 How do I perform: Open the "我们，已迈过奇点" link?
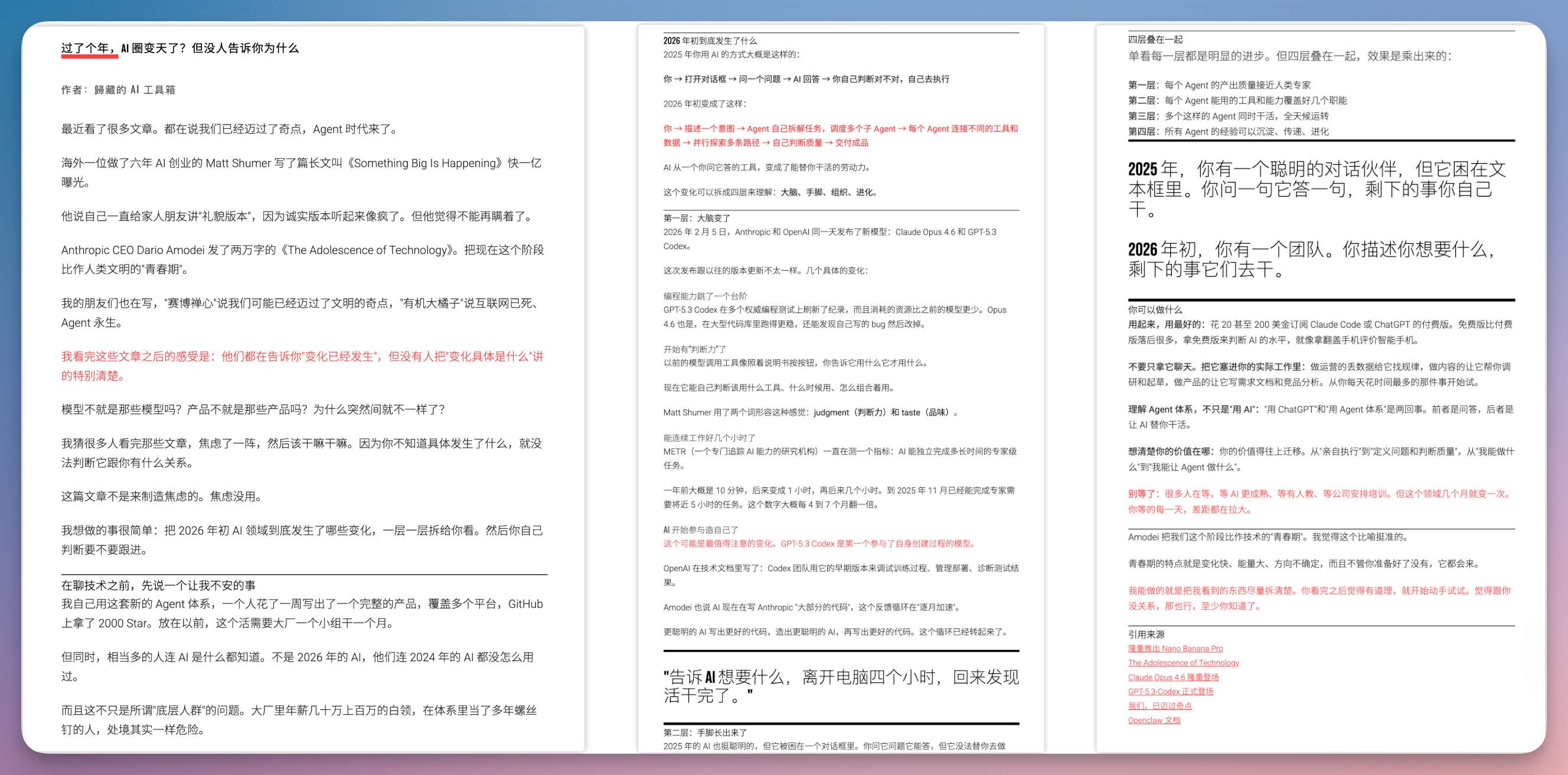click(1159, 705)
